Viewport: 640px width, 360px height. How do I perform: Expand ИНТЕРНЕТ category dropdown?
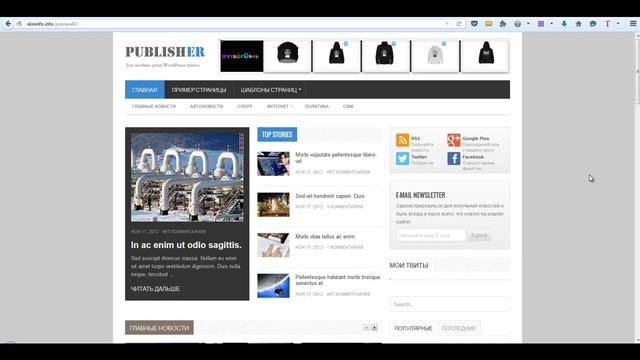click(280, 106)
